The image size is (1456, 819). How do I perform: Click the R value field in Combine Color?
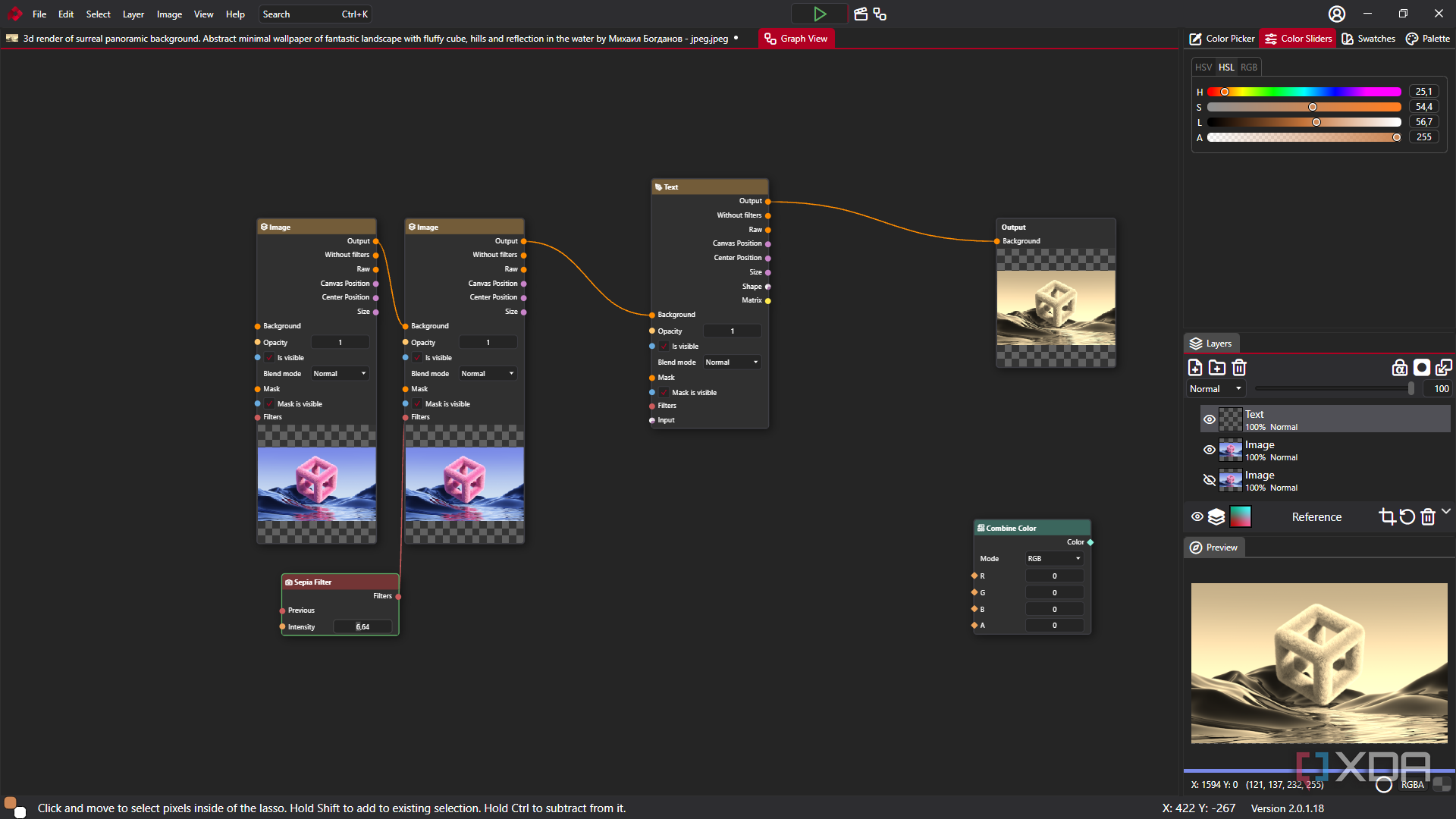click(1054, 576)
